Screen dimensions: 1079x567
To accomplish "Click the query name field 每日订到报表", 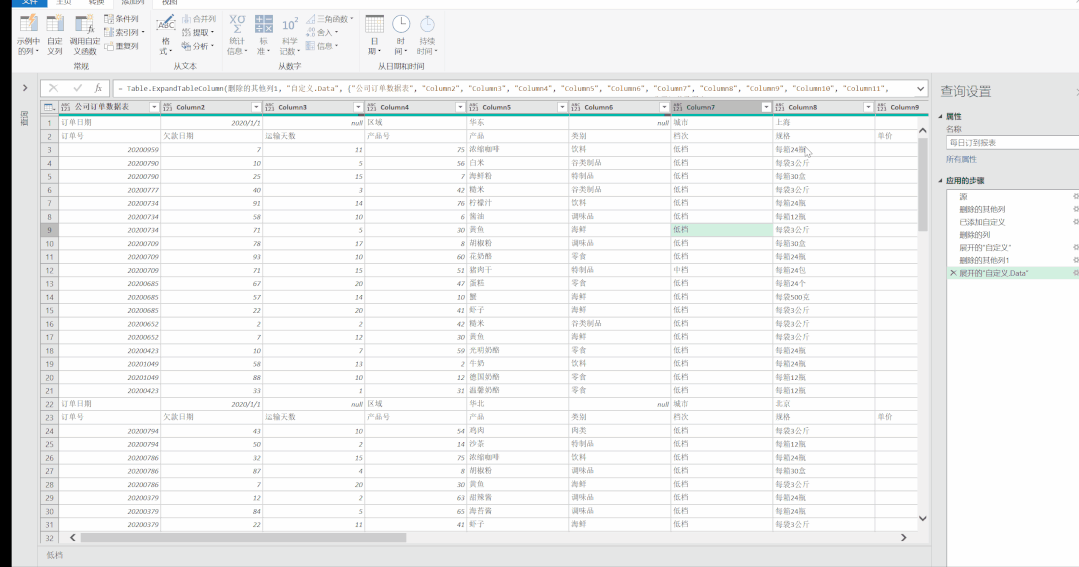I will click(x=1012, y=142).
